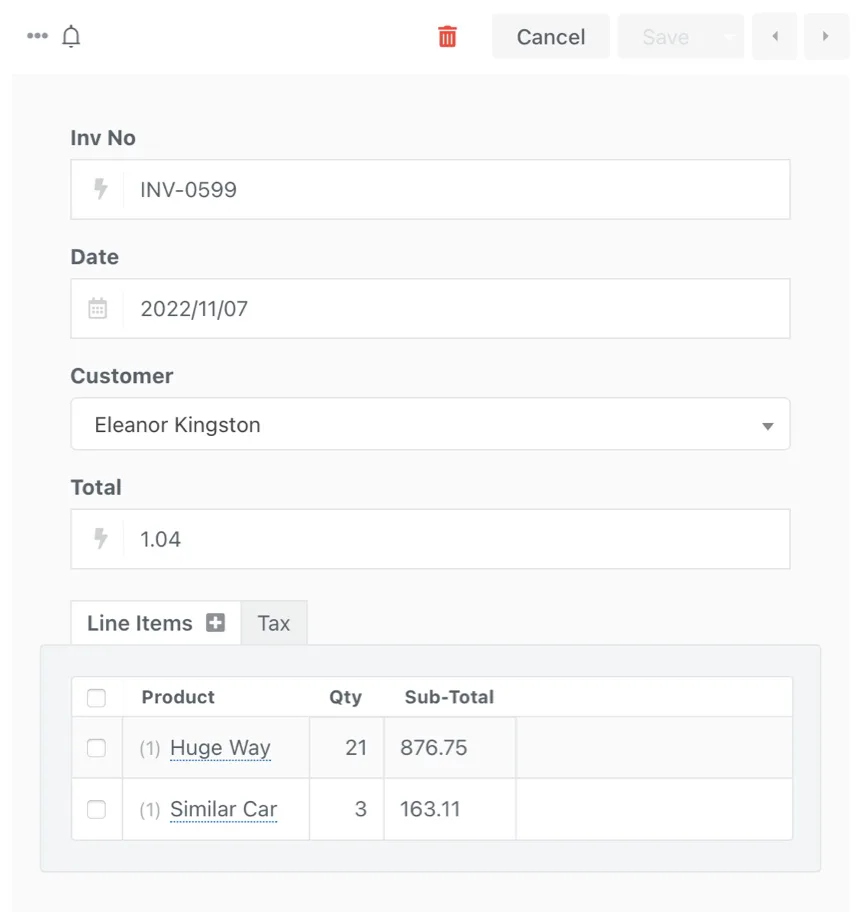Click the lightning icon beside Total

pyautogui.click(x=99, y=539)
